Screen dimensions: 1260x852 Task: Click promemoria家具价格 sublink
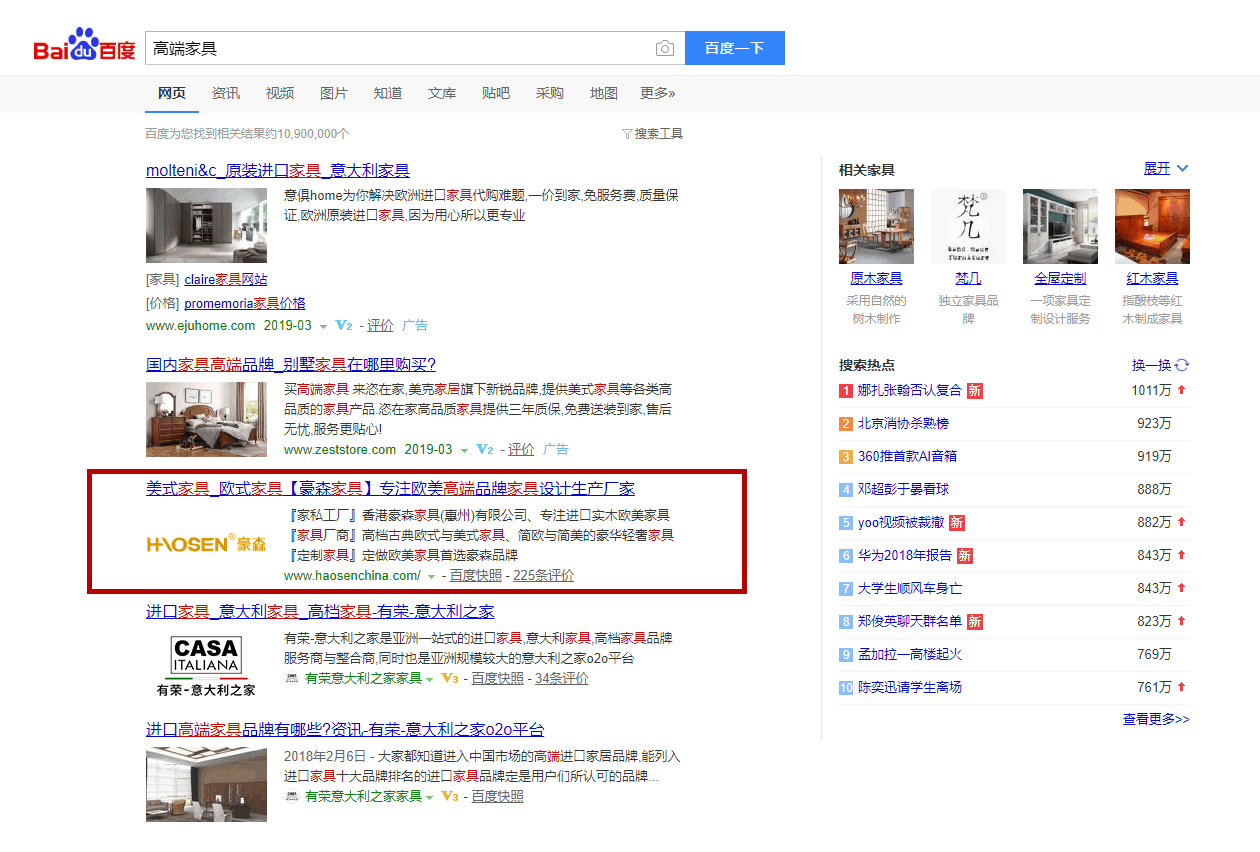pos(245,303)
